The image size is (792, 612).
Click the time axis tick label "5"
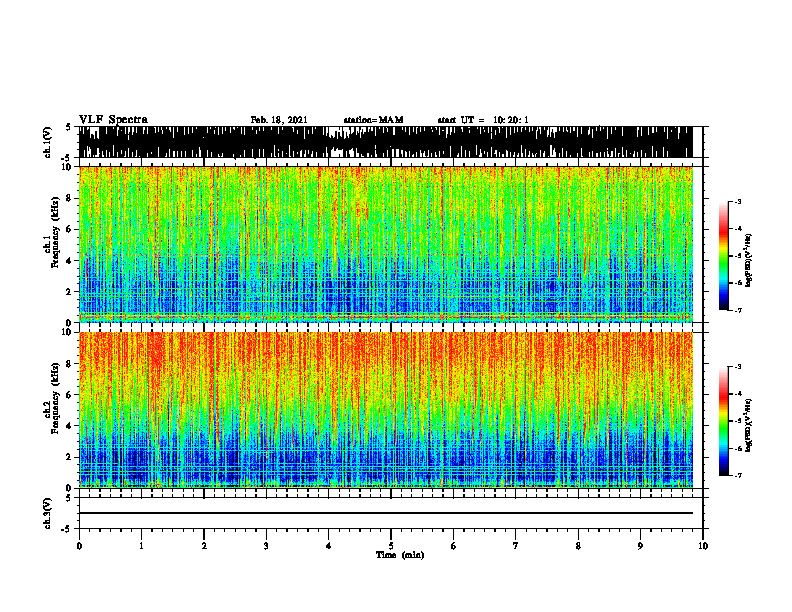tap(391, 546)
